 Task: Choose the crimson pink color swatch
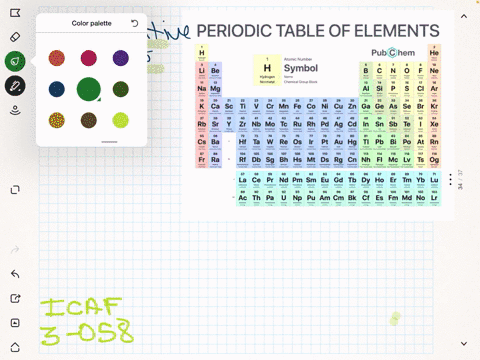click(89, 58)
